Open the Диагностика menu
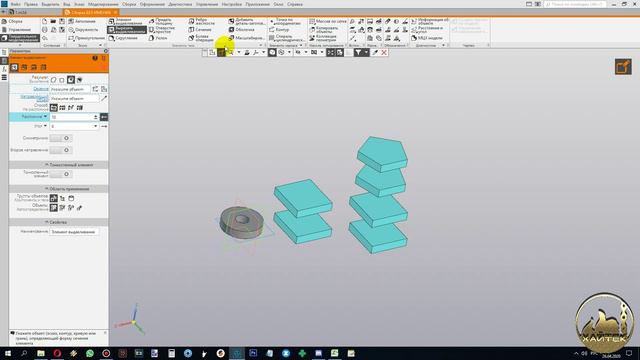The image size is (640, 360). pyautogui.click(x=180, y=4)
